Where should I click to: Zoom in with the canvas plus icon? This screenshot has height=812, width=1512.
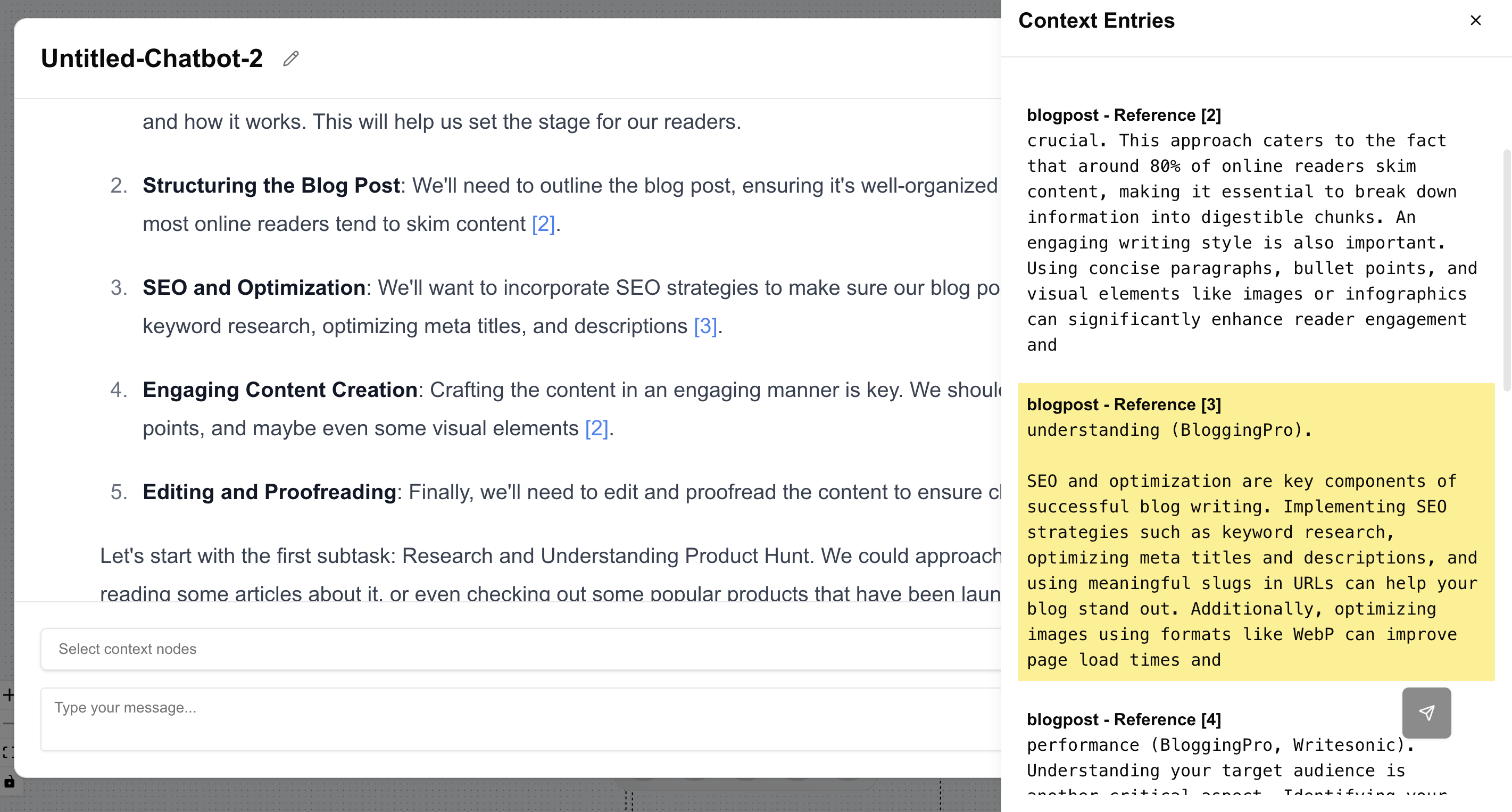coord(8,695)
